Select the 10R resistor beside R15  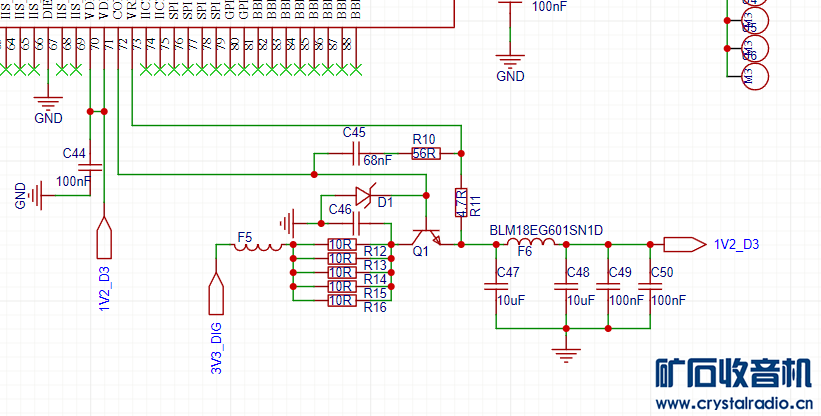click(342, 286)
